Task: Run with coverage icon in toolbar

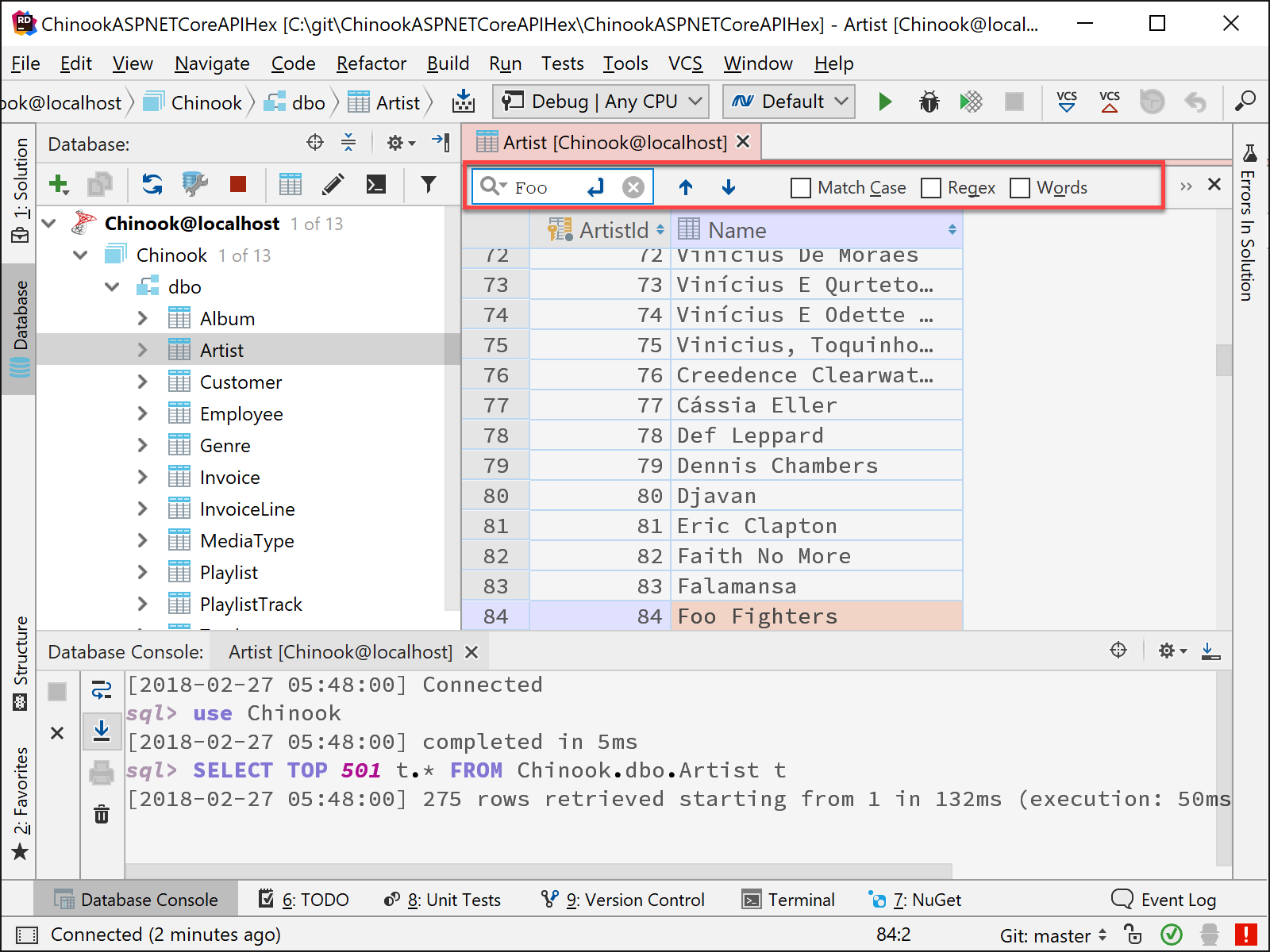Action: pyautogui.click(x=971, y=102)
